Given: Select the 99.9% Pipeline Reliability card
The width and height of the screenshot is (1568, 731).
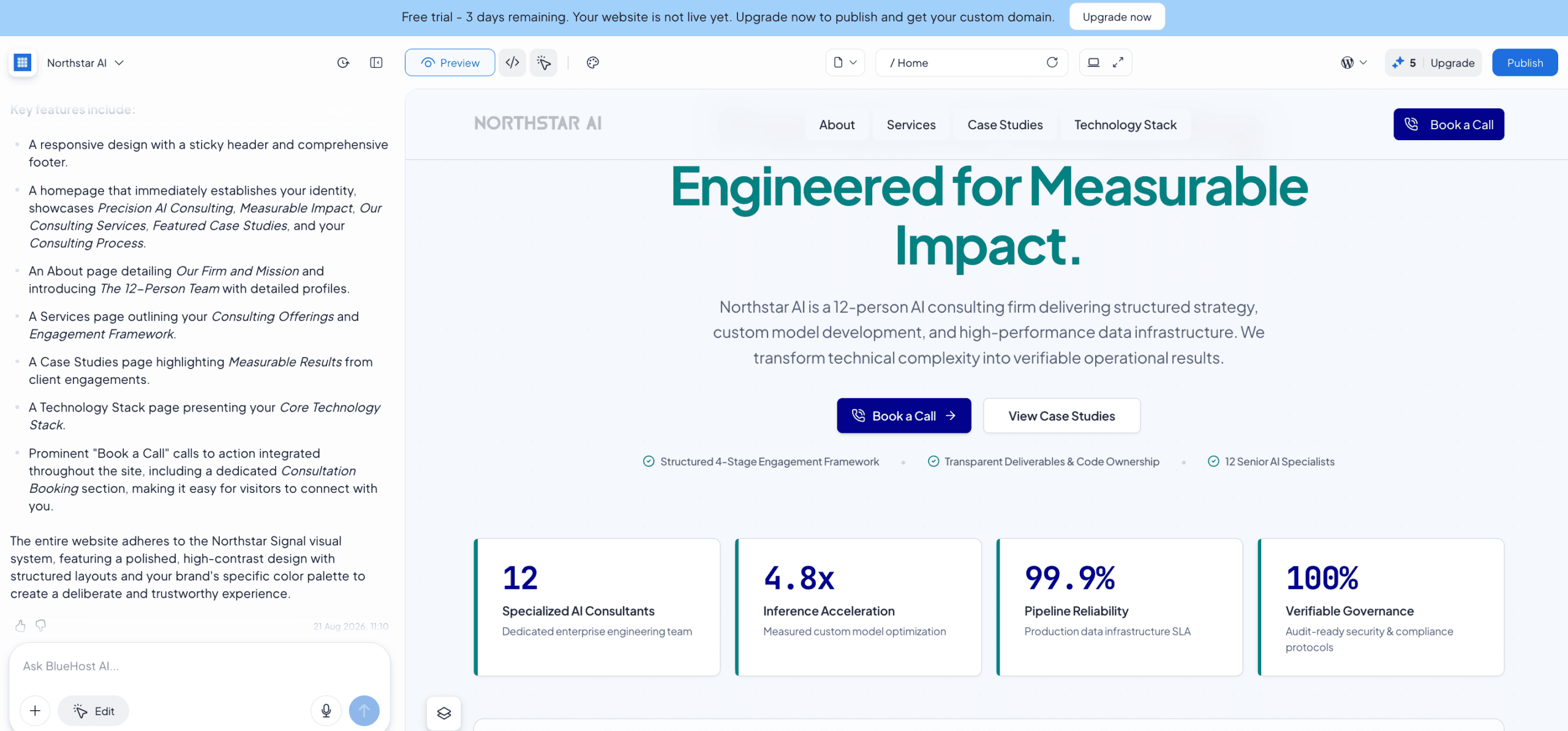Looking at the screenshot, I should (x=1120, y=607).
